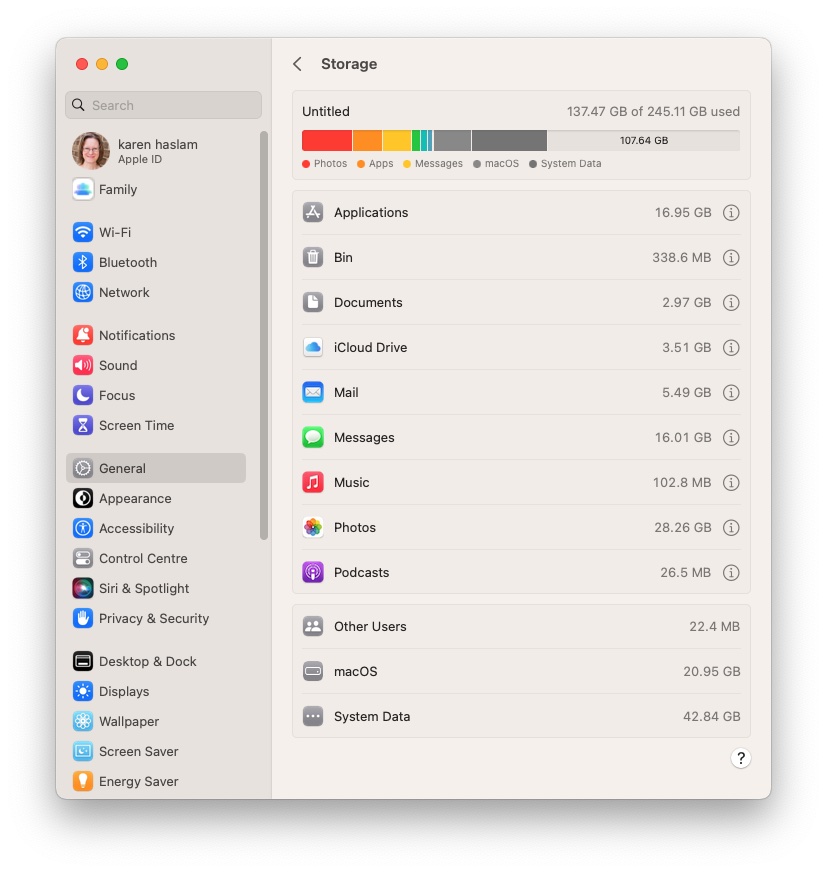
Task: Click the Screen Time hourglass icon
Action: tap(83, 425)
